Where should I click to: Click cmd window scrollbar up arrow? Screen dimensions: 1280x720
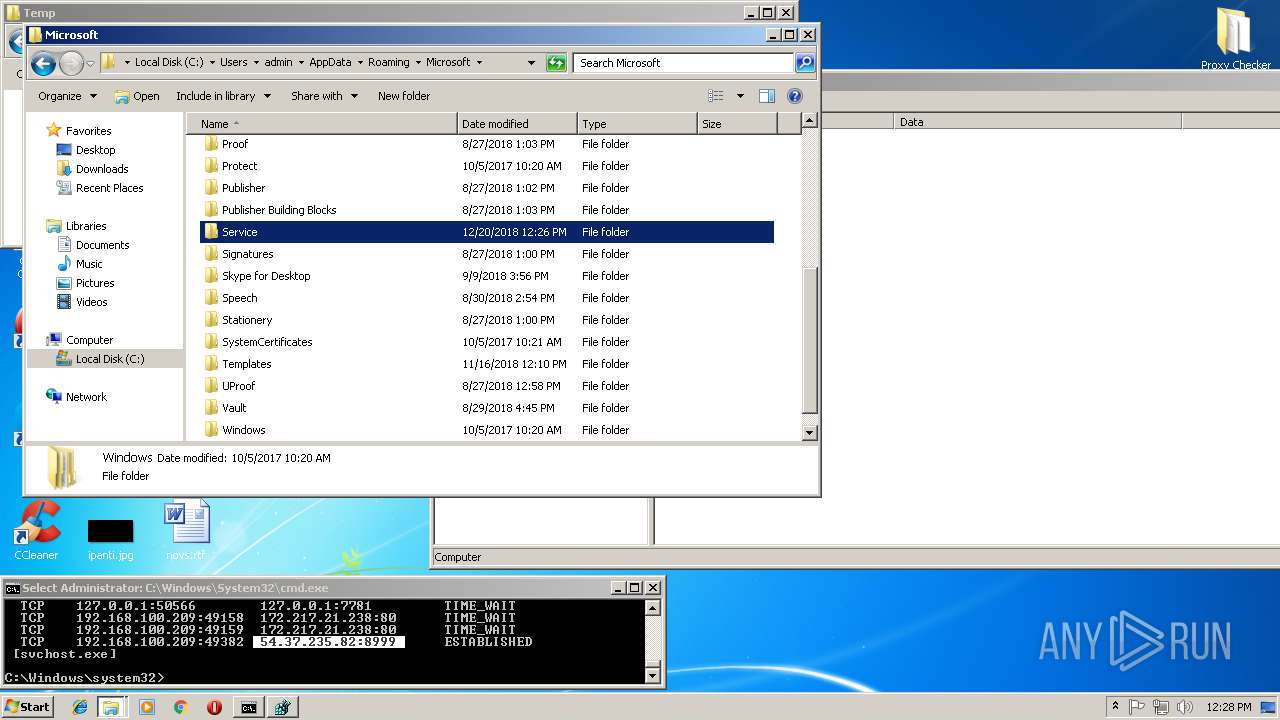coord(653,607)
